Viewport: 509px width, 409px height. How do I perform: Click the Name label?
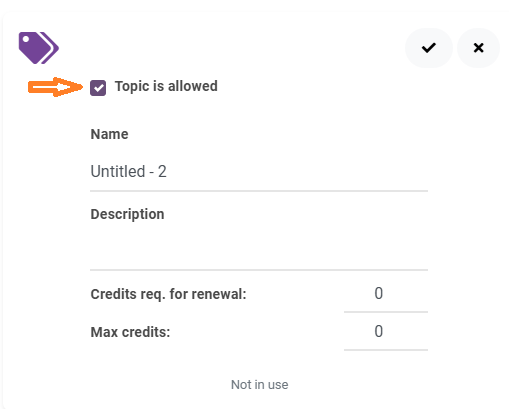pos(109,134)
